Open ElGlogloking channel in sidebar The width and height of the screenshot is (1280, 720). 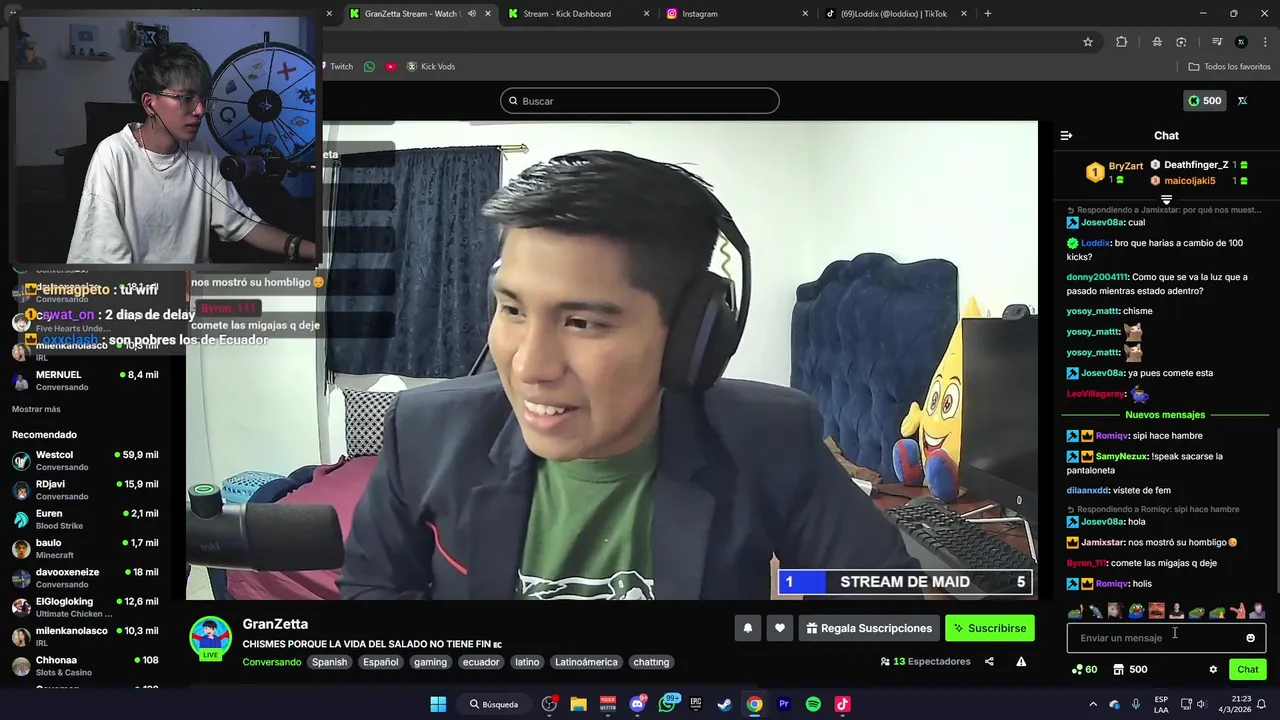coord(85,607)
